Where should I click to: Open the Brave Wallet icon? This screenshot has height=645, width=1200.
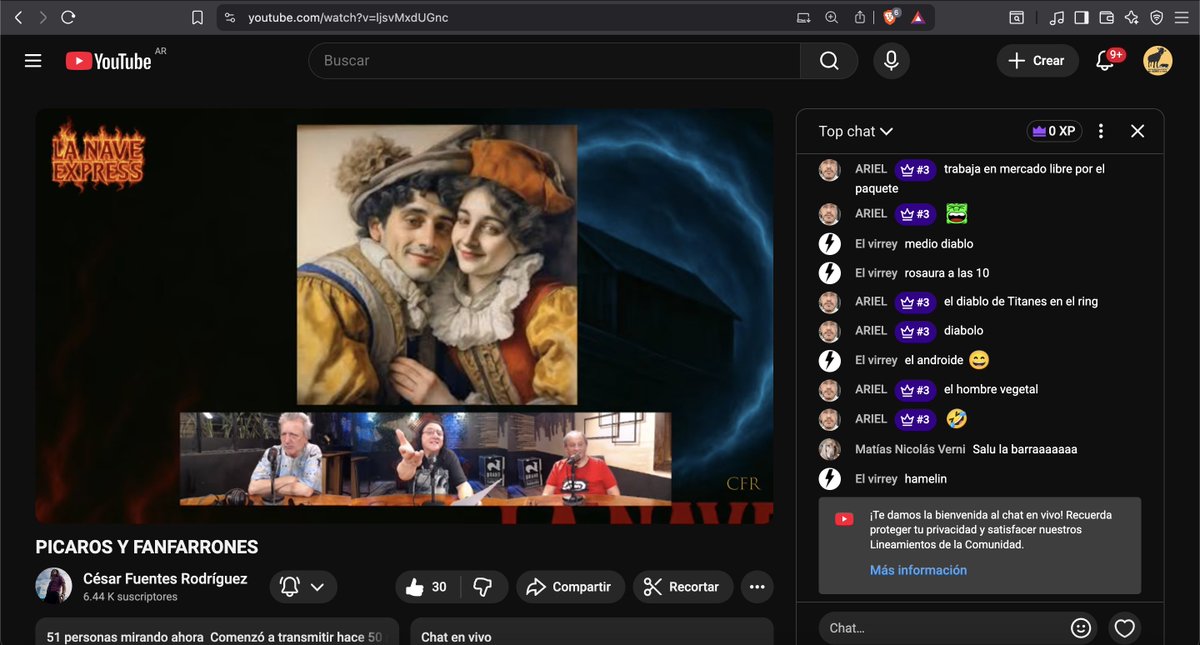(1107, 17)
